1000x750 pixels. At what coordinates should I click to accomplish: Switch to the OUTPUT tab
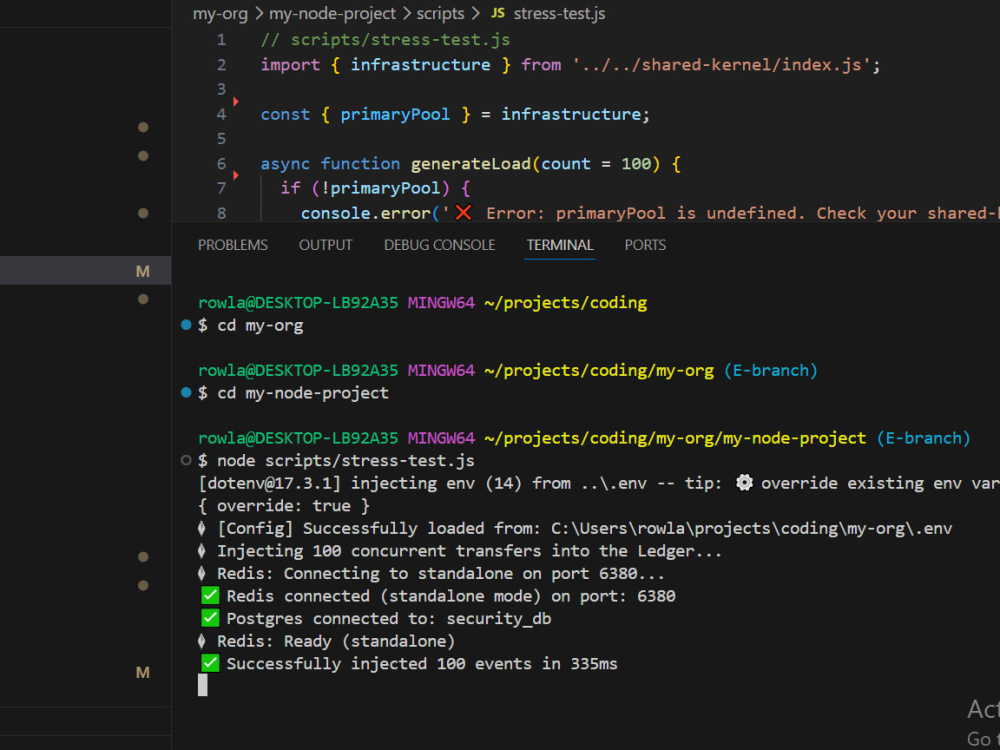click(325, 245)
